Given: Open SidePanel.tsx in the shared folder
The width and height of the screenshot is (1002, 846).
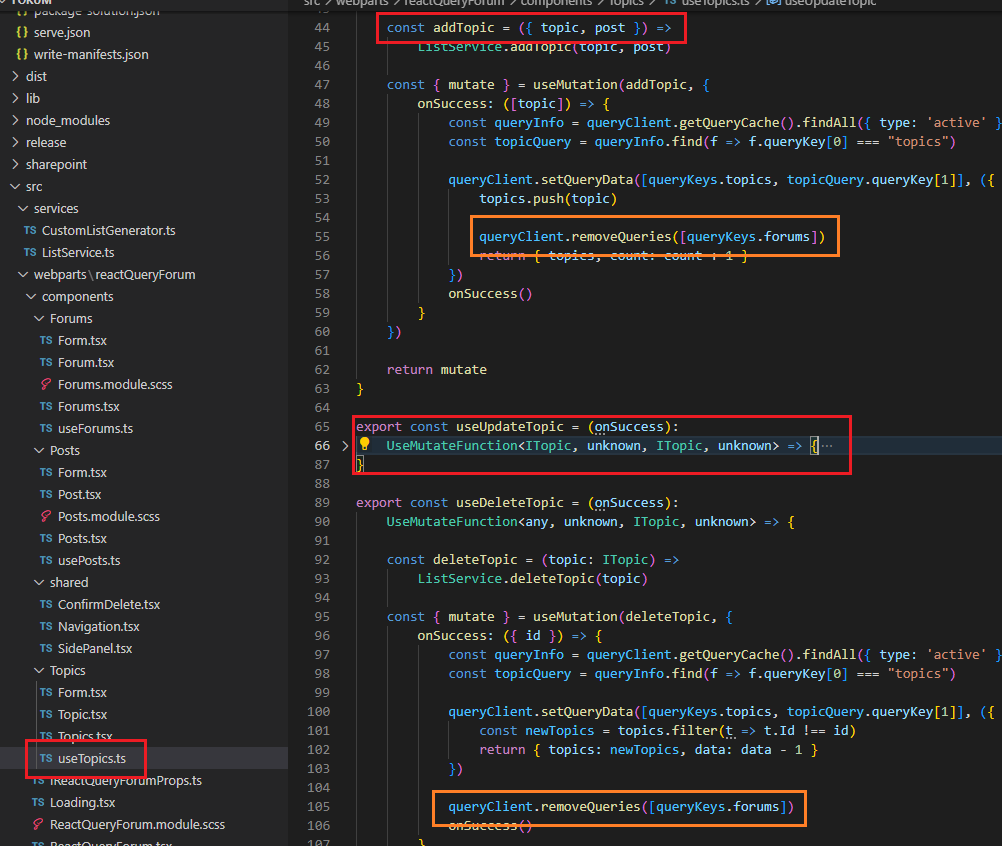Looking at the screenshot, I should [x=95, y=649].
